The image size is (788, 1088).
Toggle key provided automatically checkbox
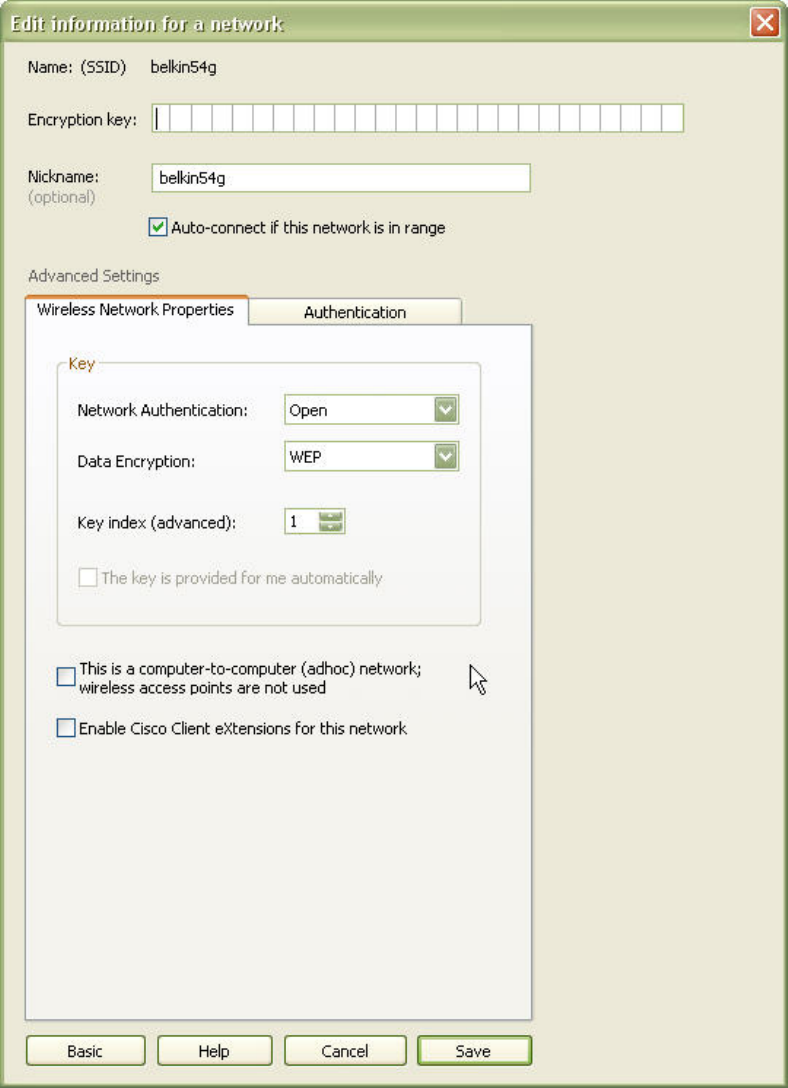pos(87,577)
